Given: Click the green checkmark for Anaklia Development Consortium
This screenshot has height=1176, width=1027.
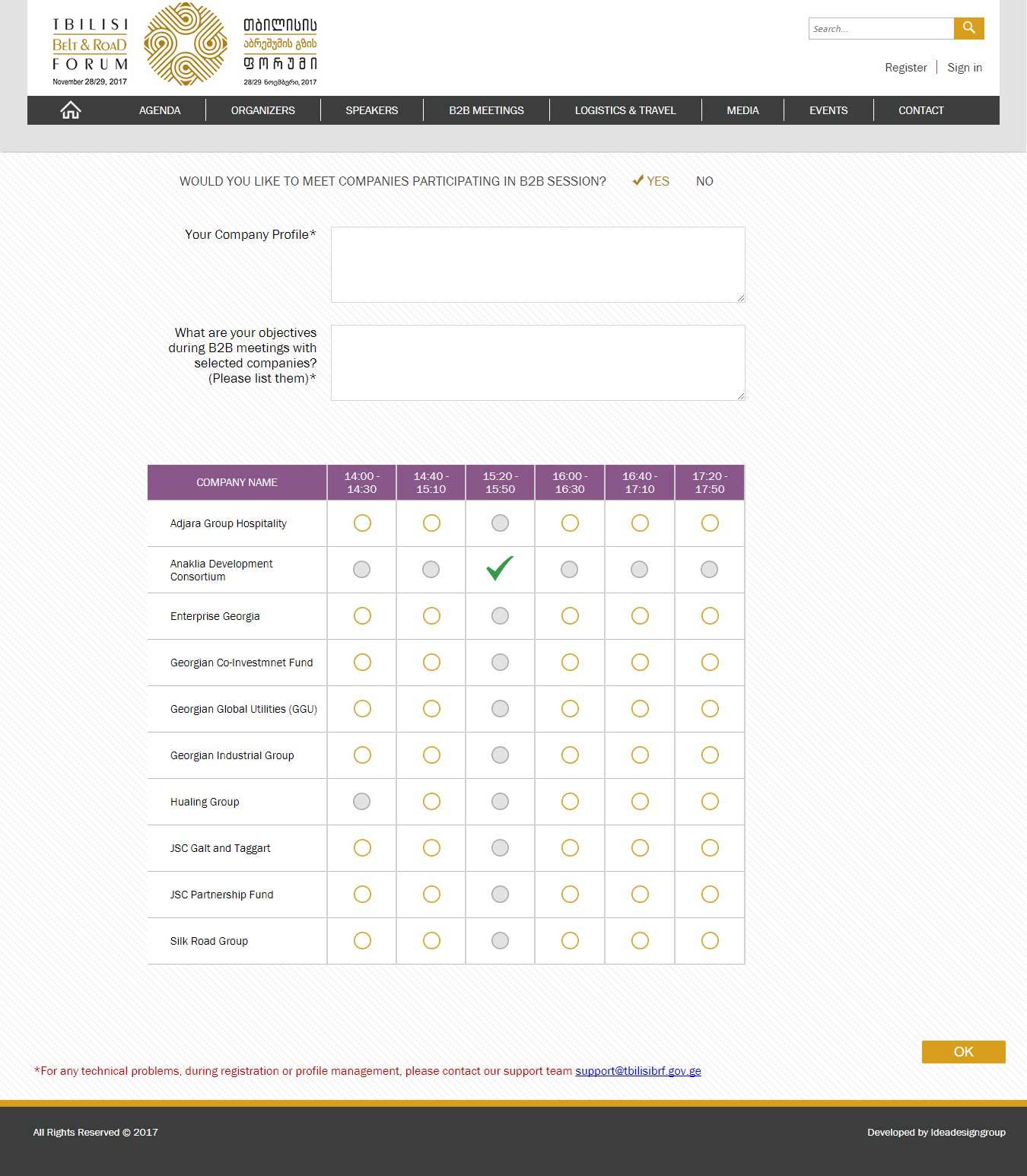Looking at the screenshot, I should coord(500,568).
